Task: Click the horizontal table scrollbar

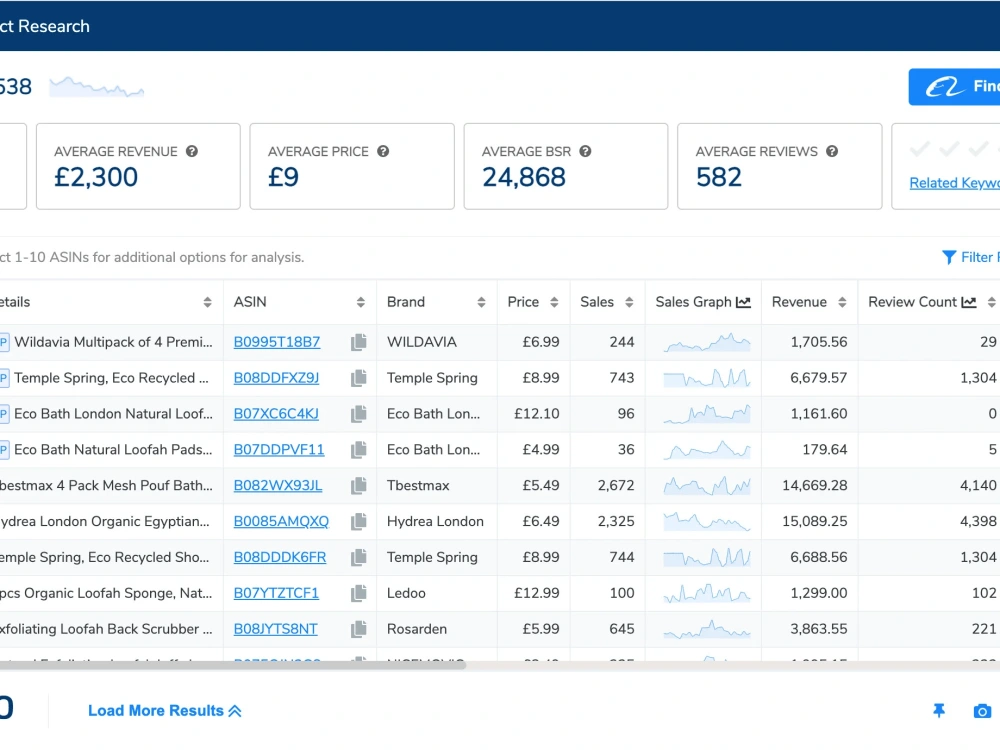Action: [233, 665]
